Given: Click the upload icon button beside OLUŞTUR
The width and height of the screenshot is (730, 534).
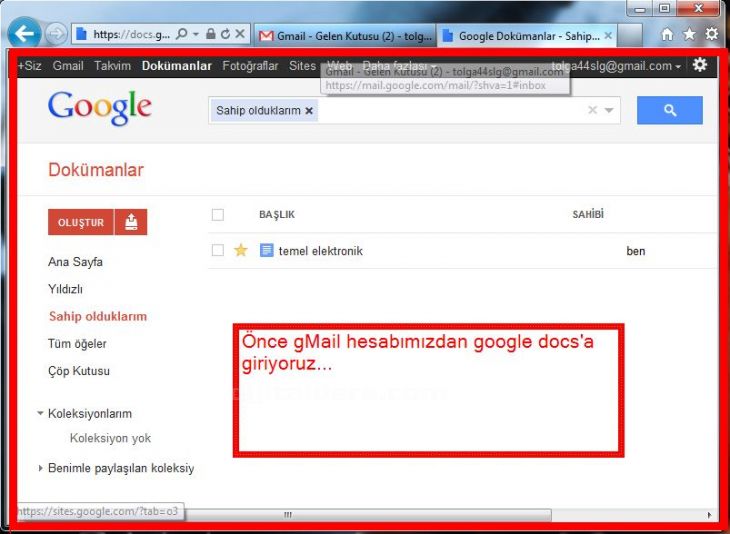Looking at the screenshot, I should point(131,222).
